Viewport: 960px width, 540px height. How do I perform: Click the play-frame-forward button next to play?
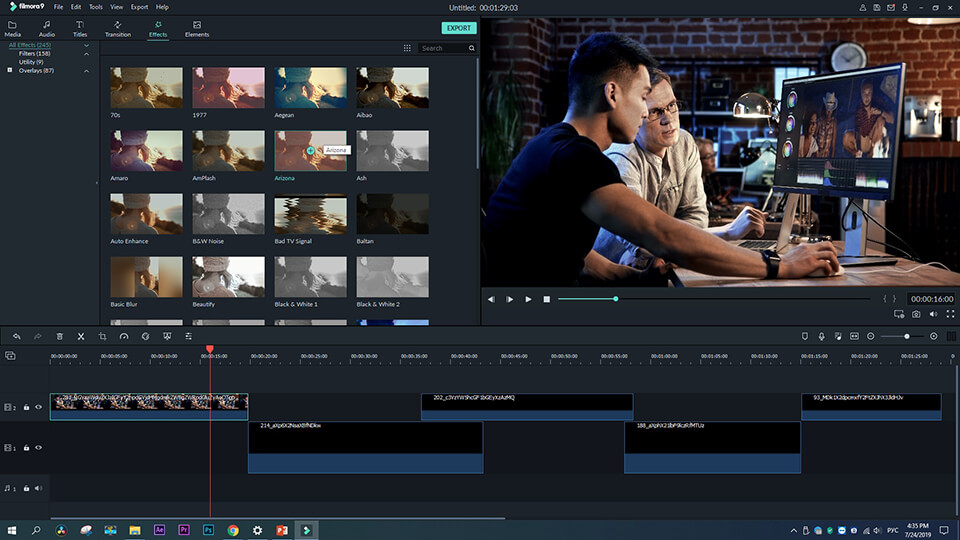tap(509, 299)
